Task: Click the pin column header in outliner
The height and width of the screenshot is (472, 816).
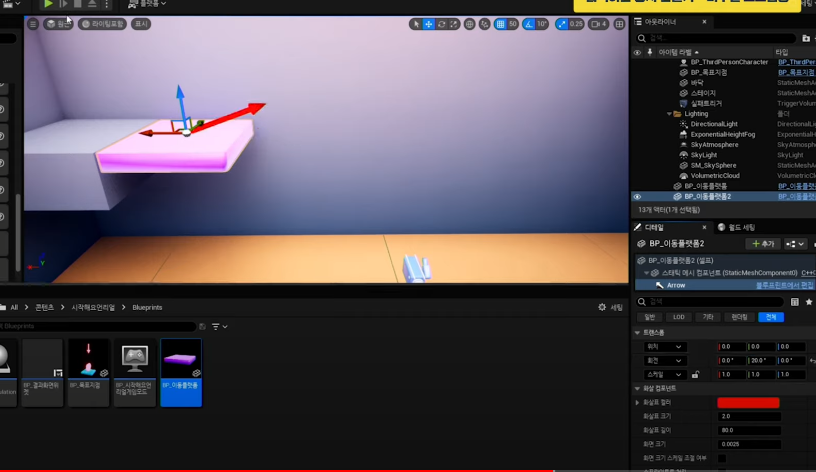Action: 649,52
